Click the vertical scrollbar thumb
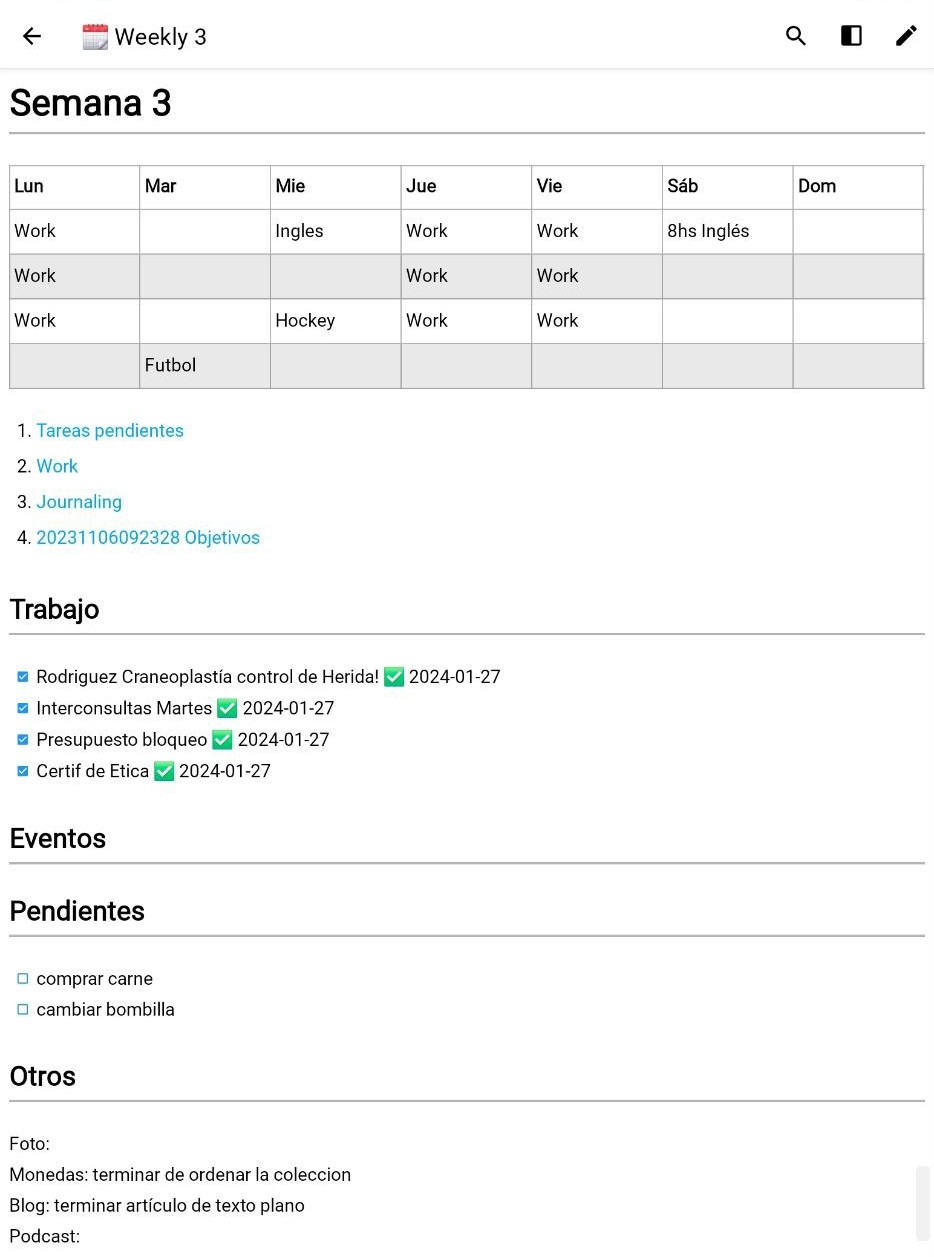 coord(923,1202)
